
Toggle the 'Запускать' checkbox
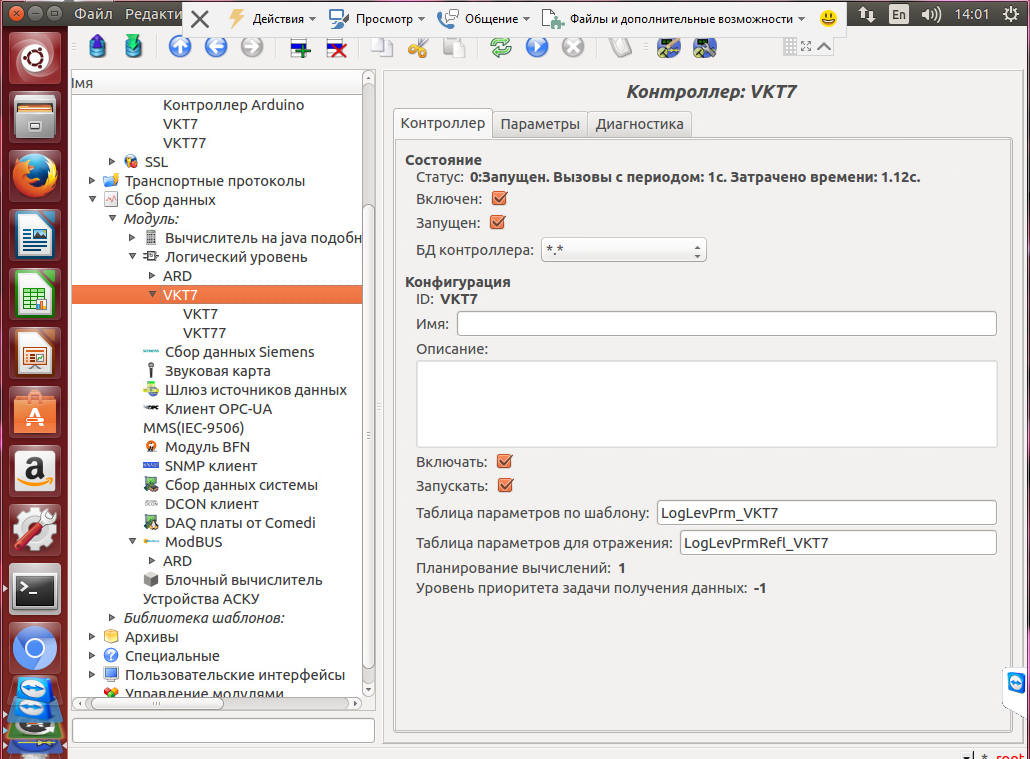pos(505,486)
